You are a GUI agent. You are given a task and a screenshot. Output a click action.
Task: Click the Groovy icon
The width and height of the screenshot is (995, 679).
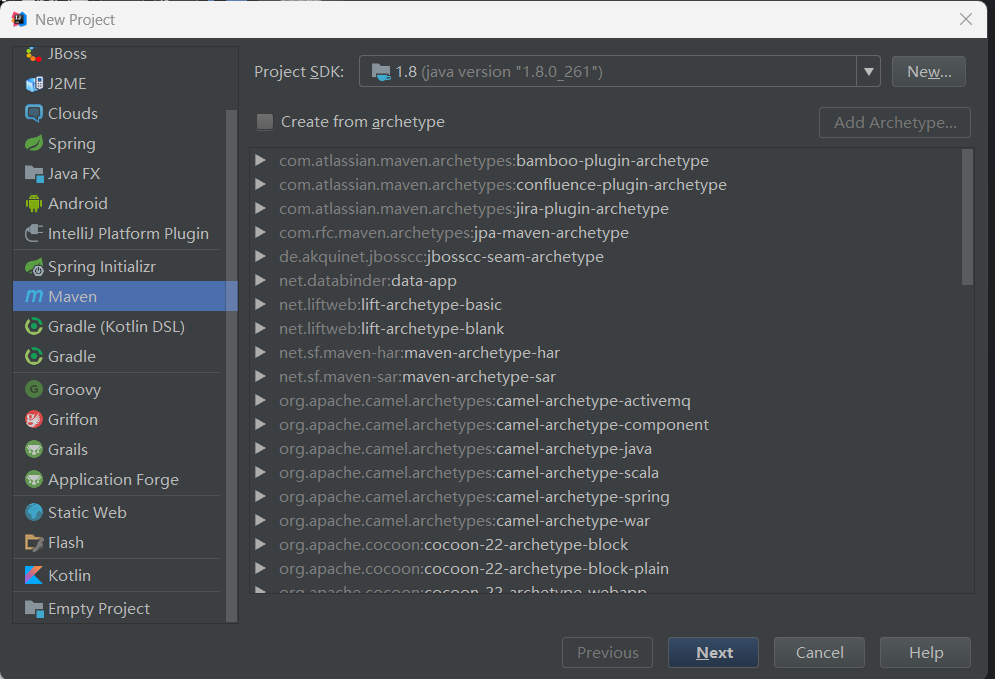(x=34, y=390)
